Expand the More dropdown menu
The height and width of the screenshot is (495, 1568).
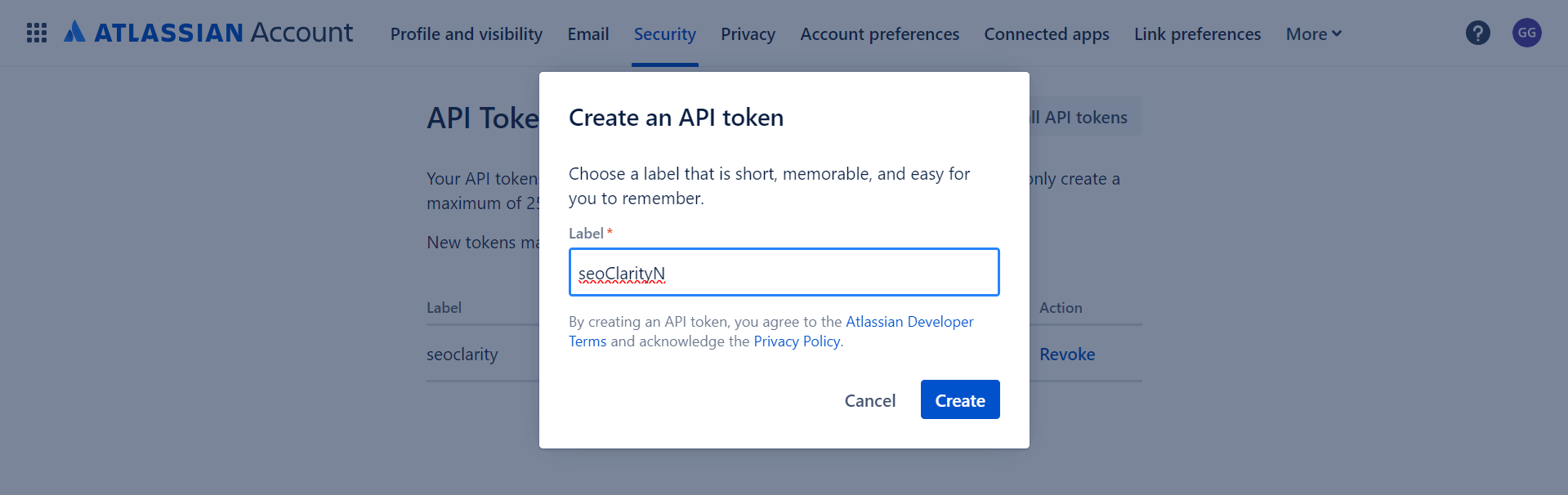pyautogui.click(x=1313, y=34)
